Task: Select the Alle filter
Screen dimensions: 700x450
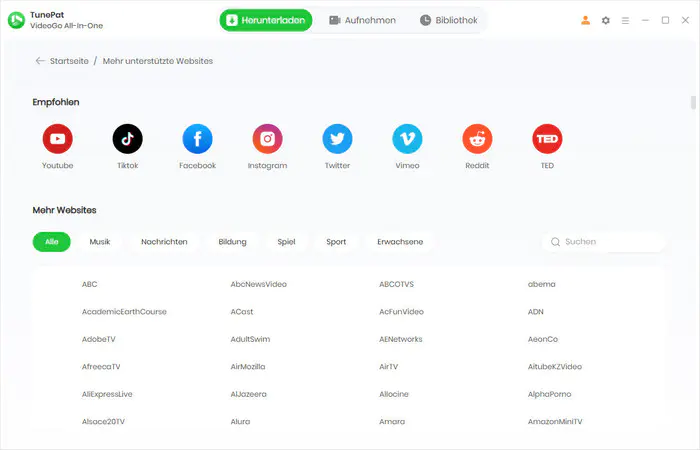Action: (52, 242)
